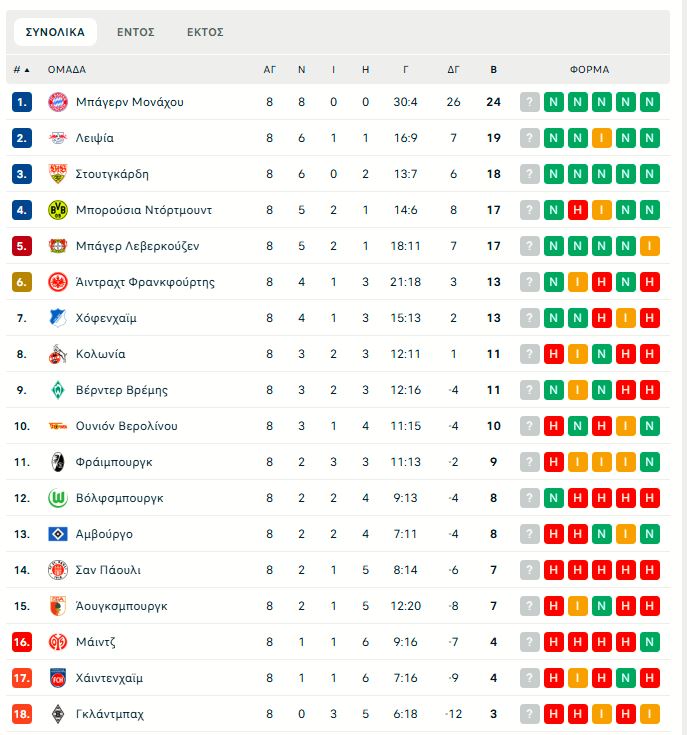Screen dimensions: 687x735
Task: Click the Bayern Munich club logo
Action: click(57, 102)
